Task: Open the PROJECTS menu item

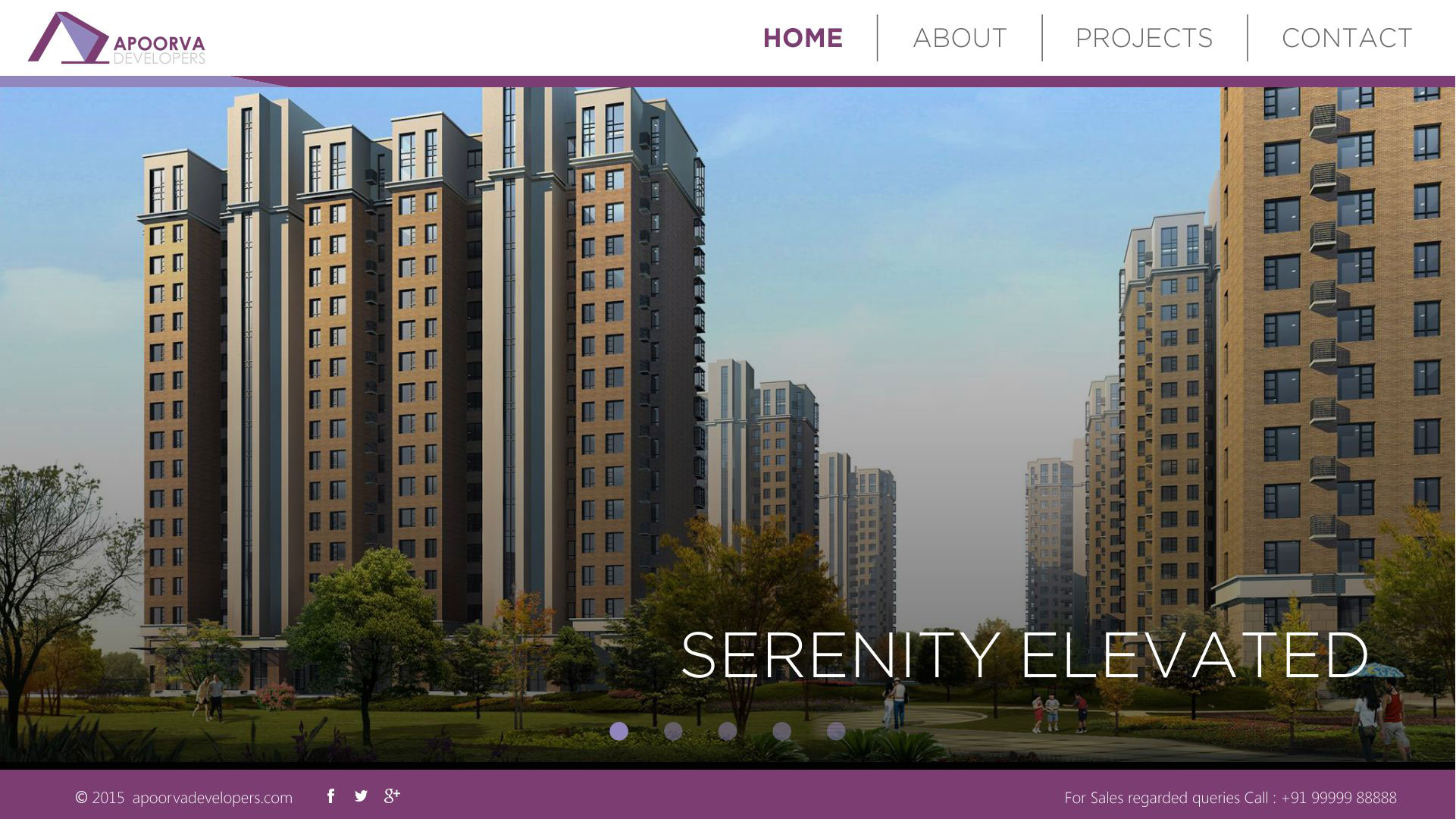Action: tap(1144, 38)
